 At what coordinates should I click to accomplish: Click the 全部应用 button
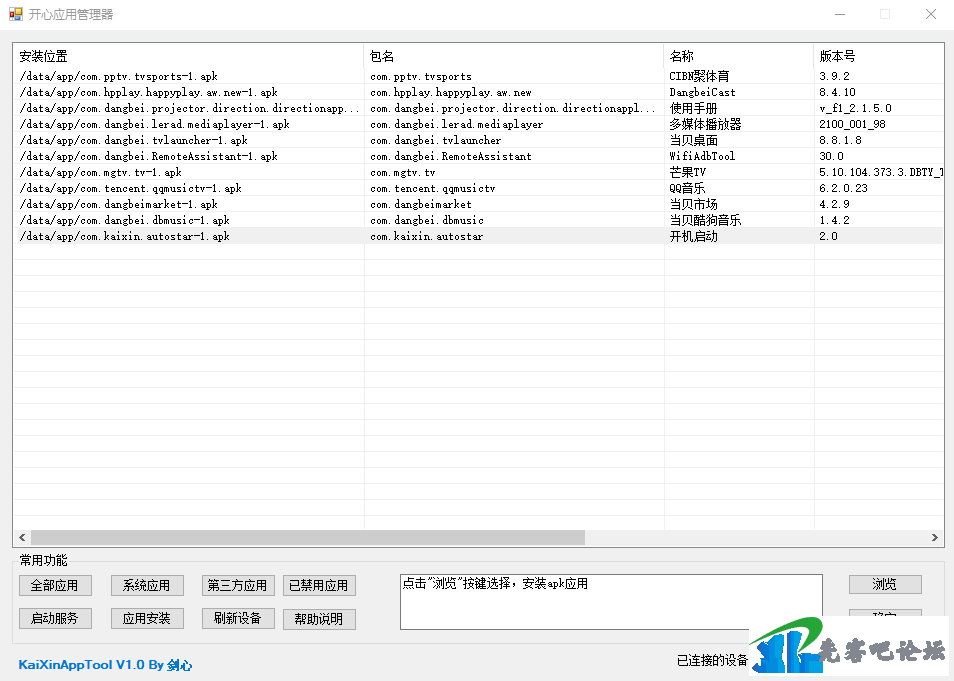coord(55,585)
